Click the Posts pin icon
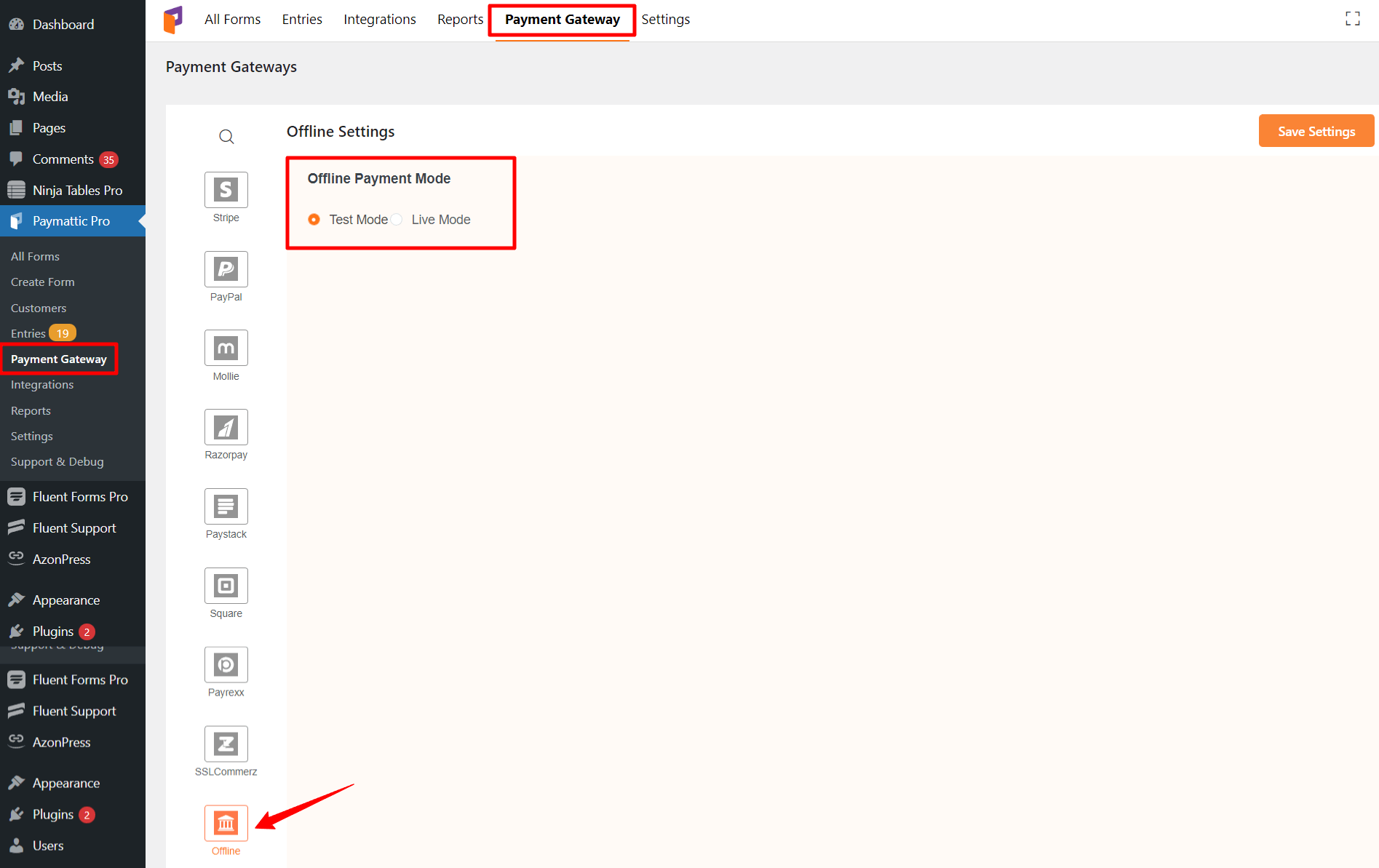Image resolution: width=1379 pixels, height=868 pixels. 16,65
